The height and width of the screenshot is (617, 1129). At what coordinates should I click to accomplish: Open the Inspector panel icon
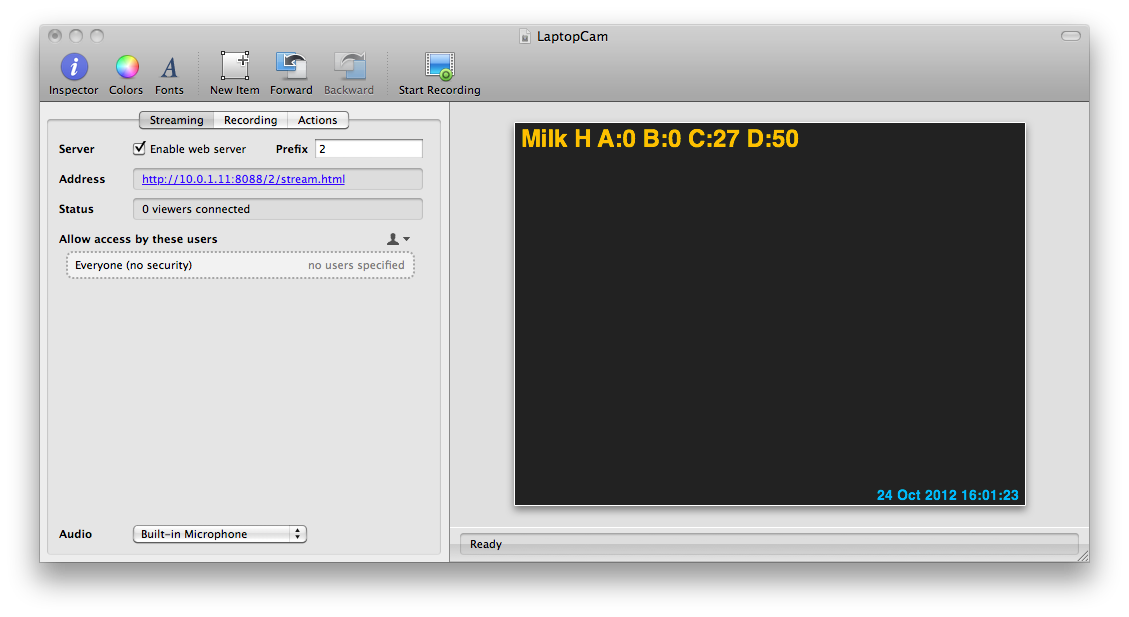point(74,68)
